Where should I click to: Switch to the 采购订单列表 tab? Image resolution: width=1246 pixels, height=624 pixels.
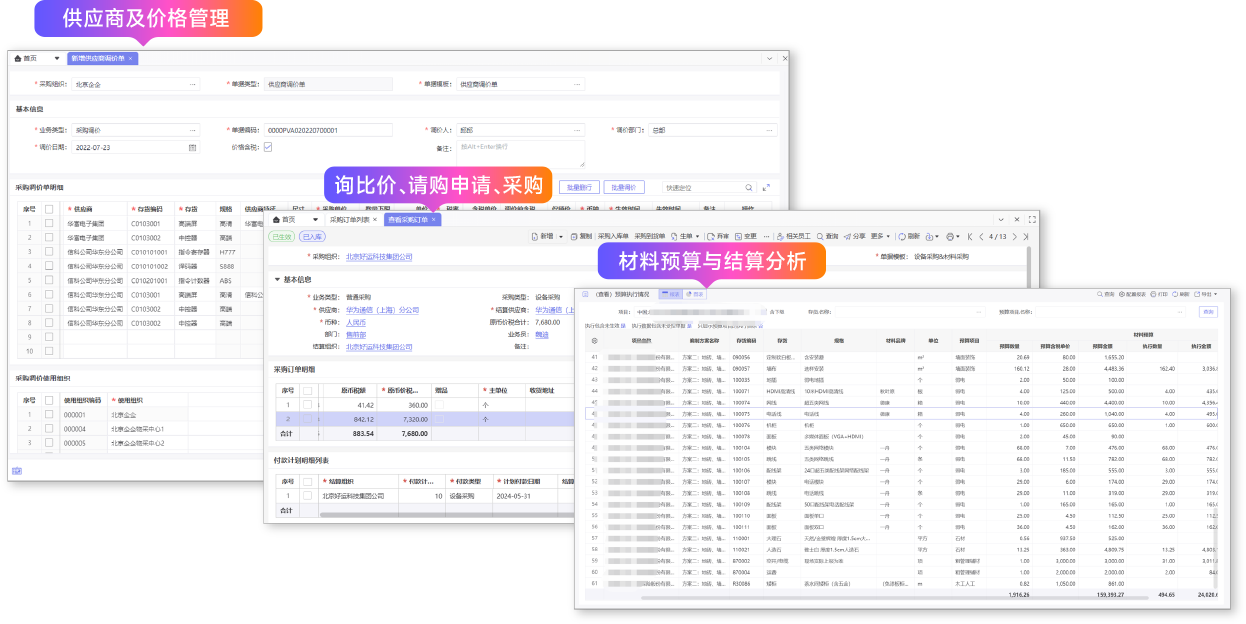tap(350, 219)
